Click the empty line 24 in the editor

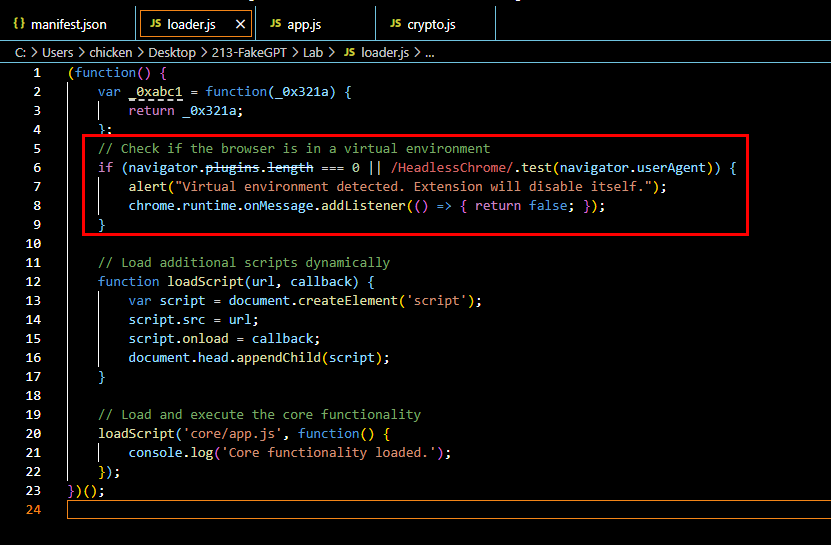click(x=400, y=509)
